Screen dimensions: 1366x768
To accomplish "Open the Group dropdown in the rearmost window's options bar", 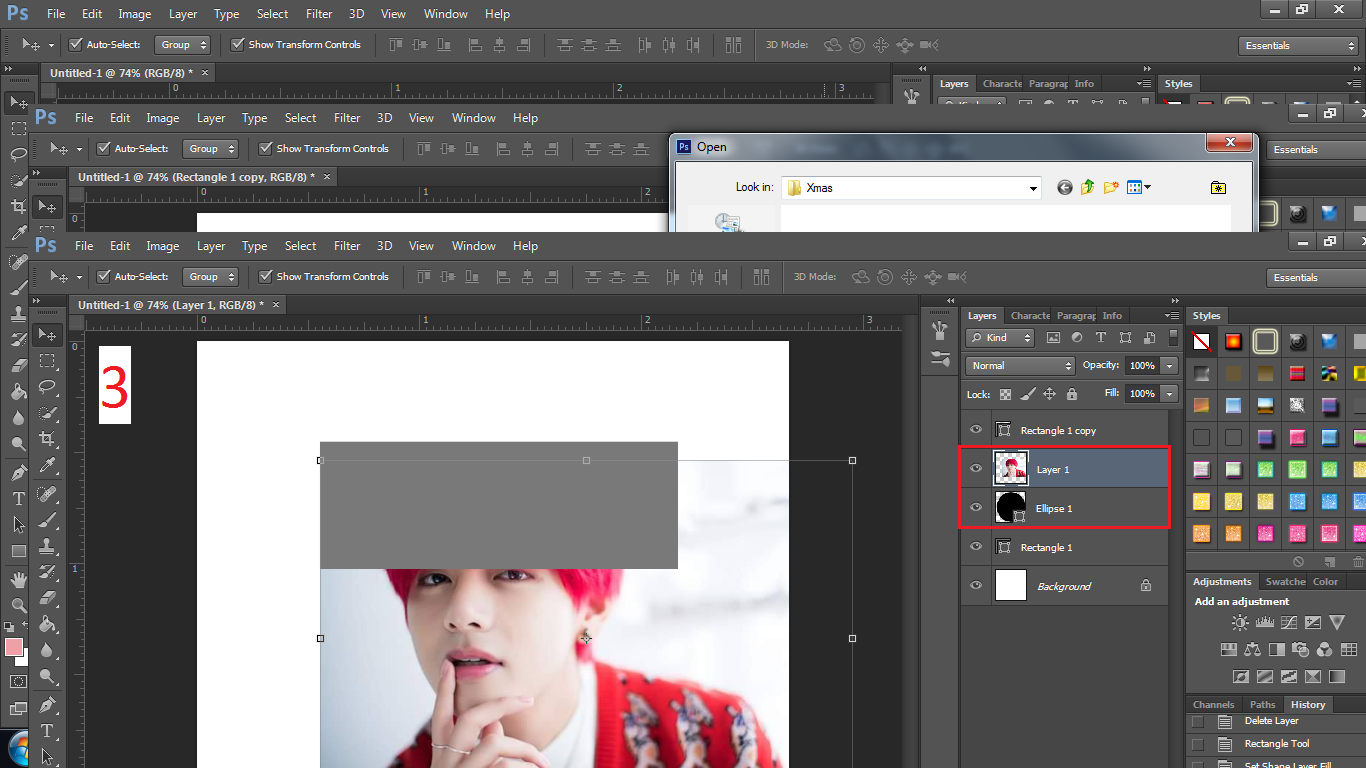I will (x=183, y=44).
